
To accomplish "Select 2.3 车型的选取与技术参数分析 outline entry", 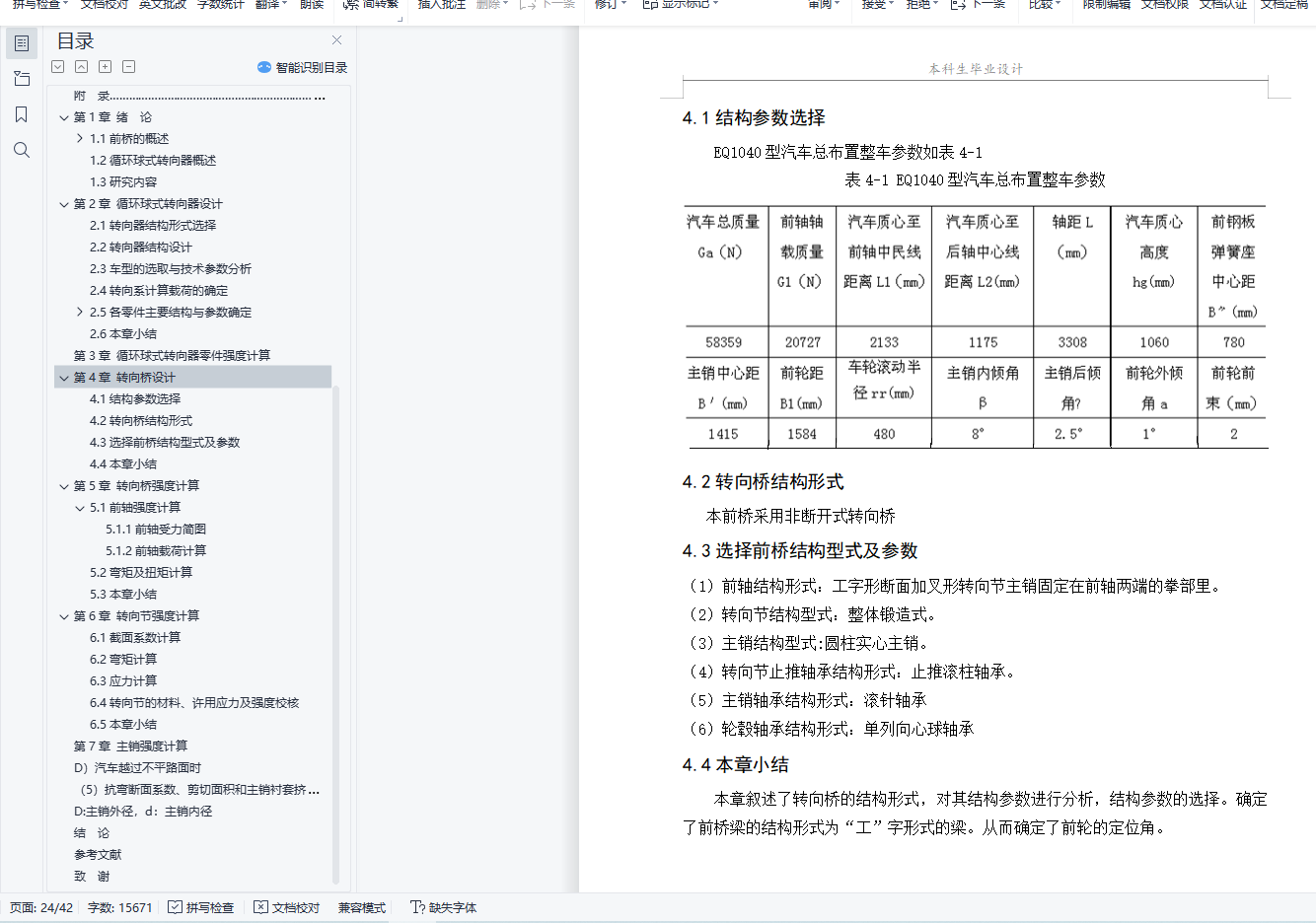I will [x=171, y=269].
